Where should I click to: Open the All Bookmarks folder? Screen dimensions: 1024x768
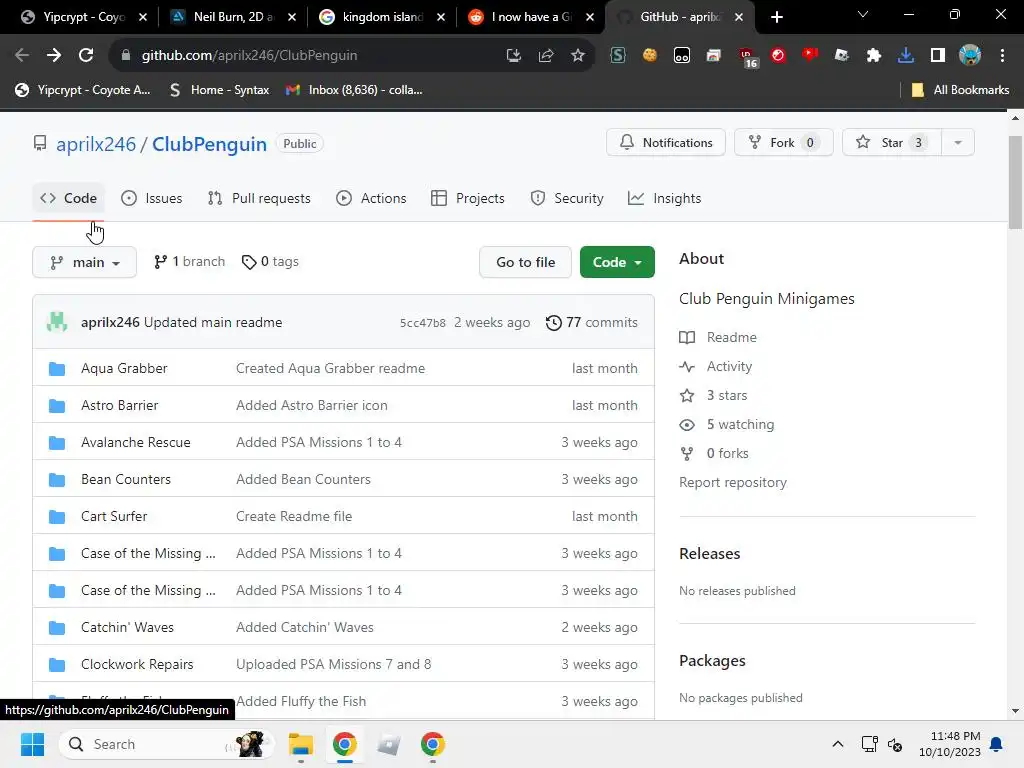pyautogui.click(x=960, y=90)
